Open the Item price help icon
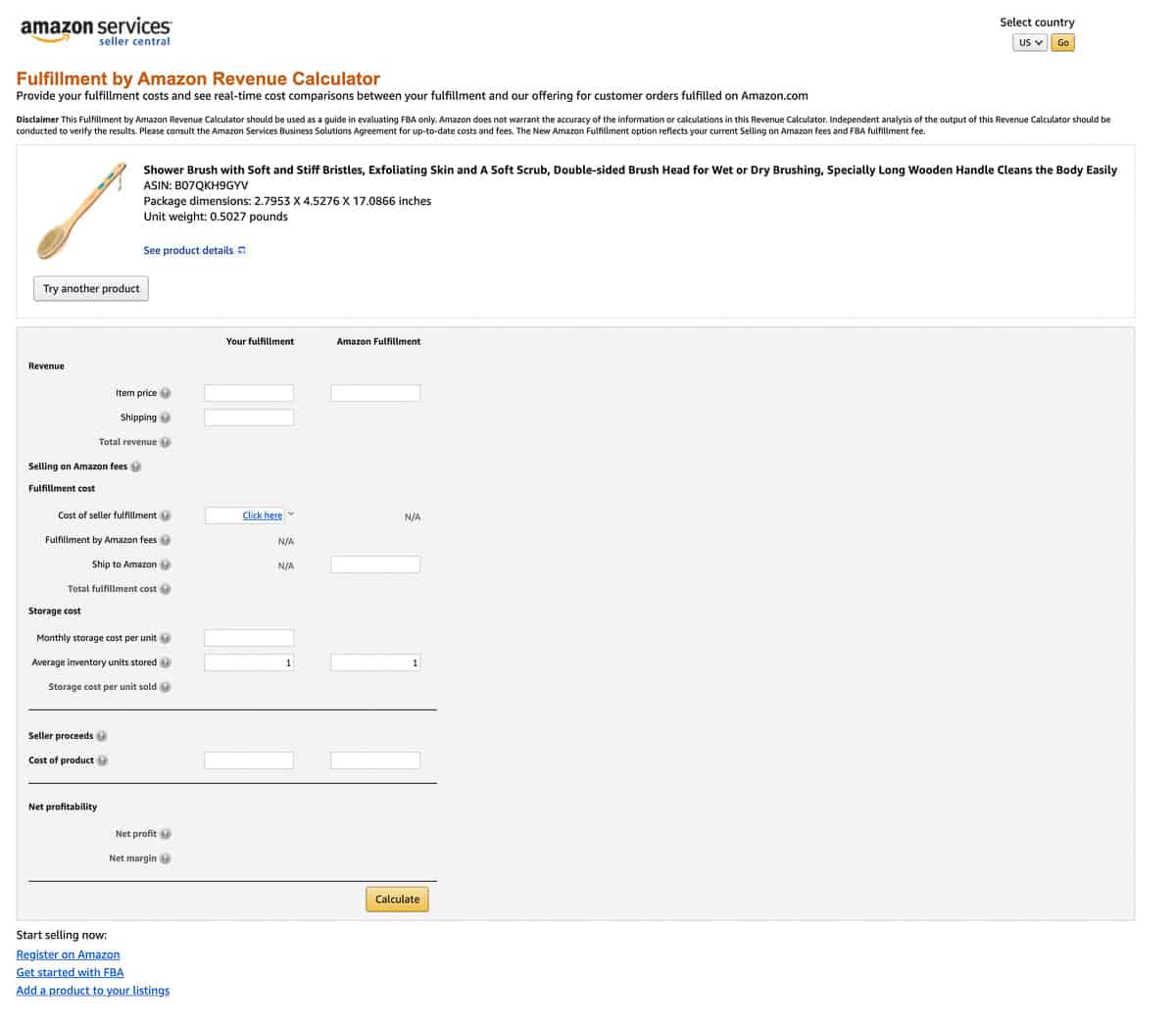The width and height of the screenshot is (1176, 1027). (x=165, y=392)
